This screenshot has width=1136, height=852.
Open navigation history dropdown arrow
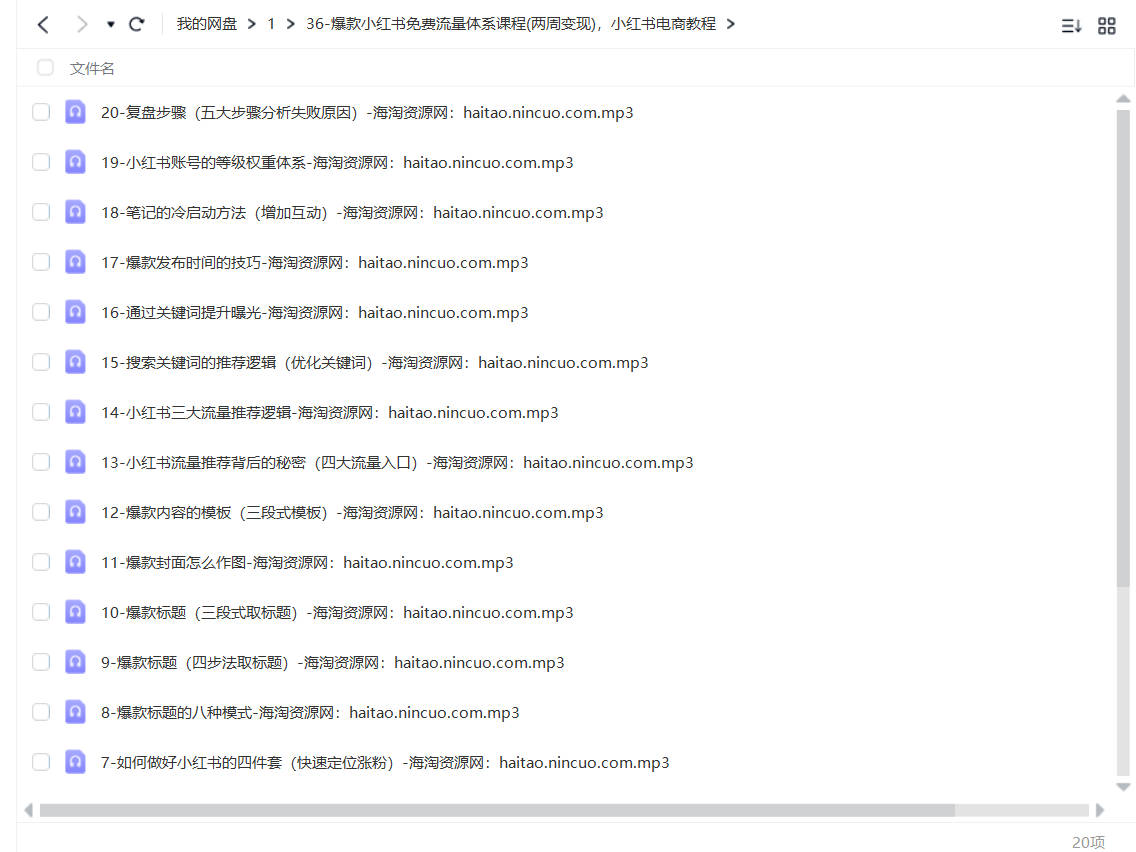click(110, 25)
